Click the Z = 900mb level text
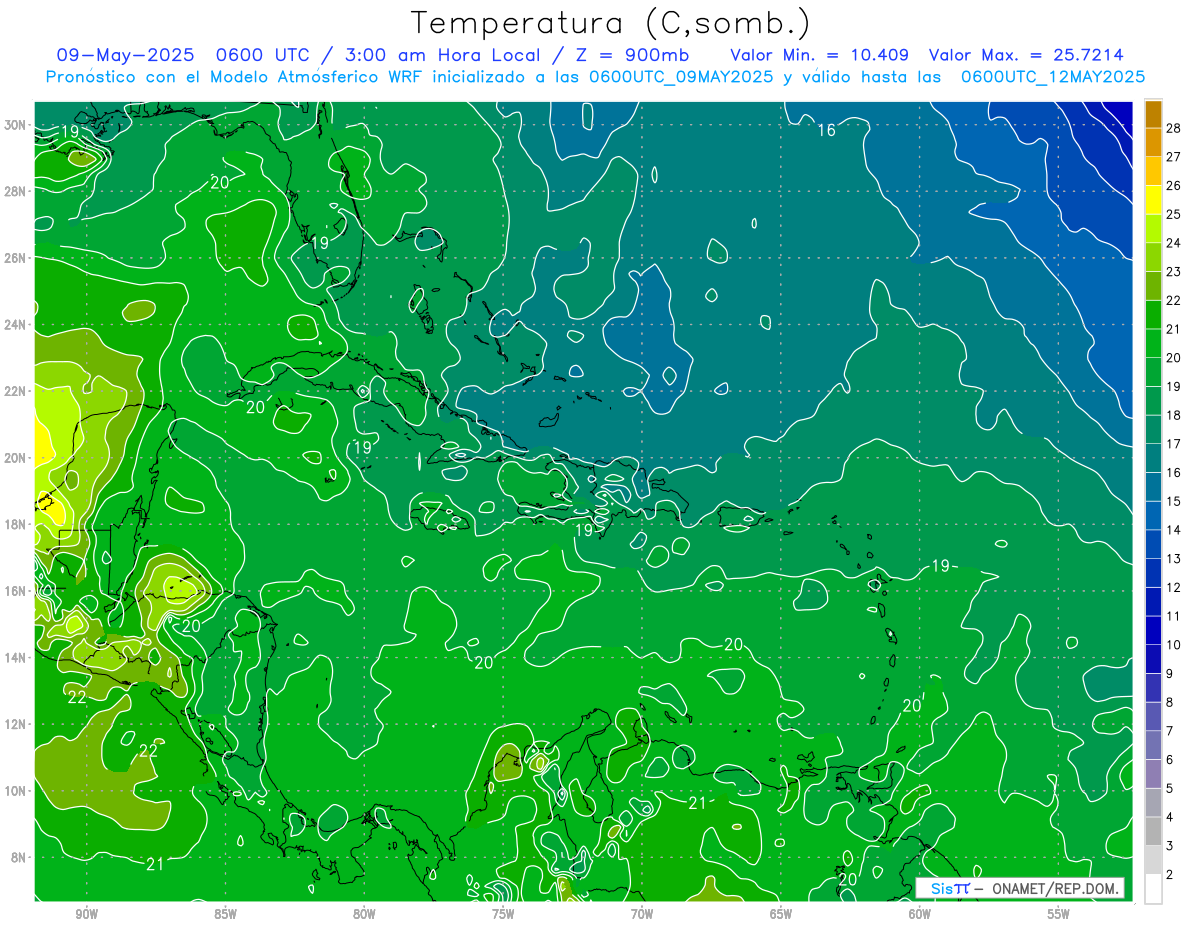The image size is (1200, 927). pos(632,55)
